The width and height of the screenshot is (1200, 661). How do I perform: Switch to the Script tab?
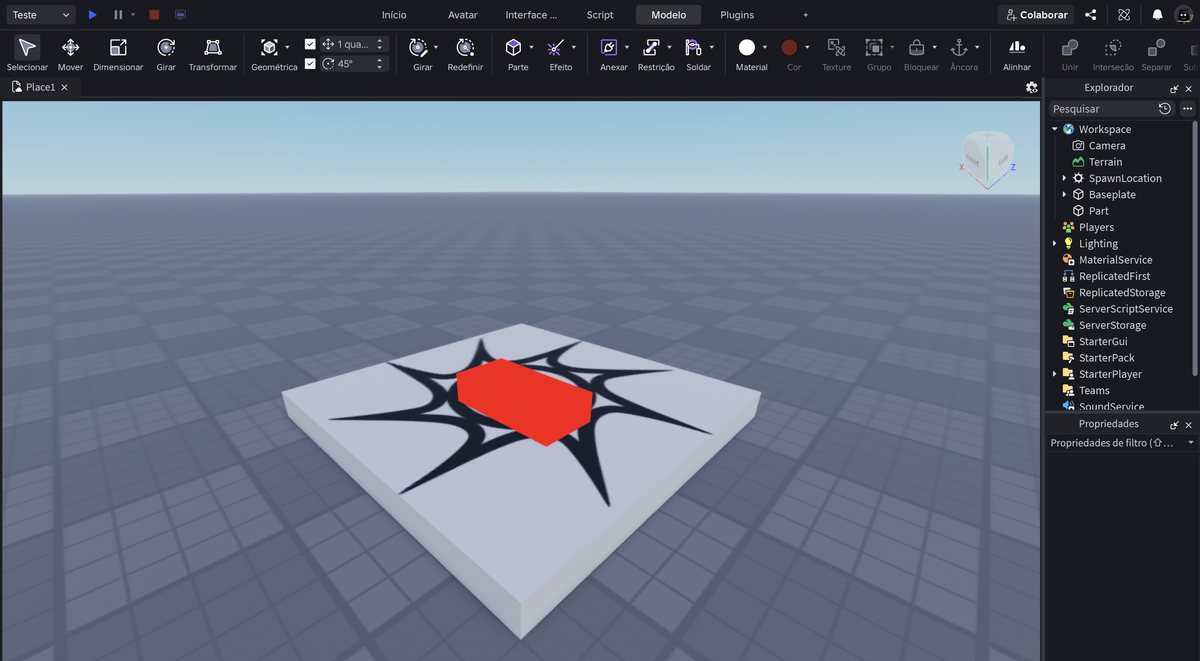click(600, 15)
